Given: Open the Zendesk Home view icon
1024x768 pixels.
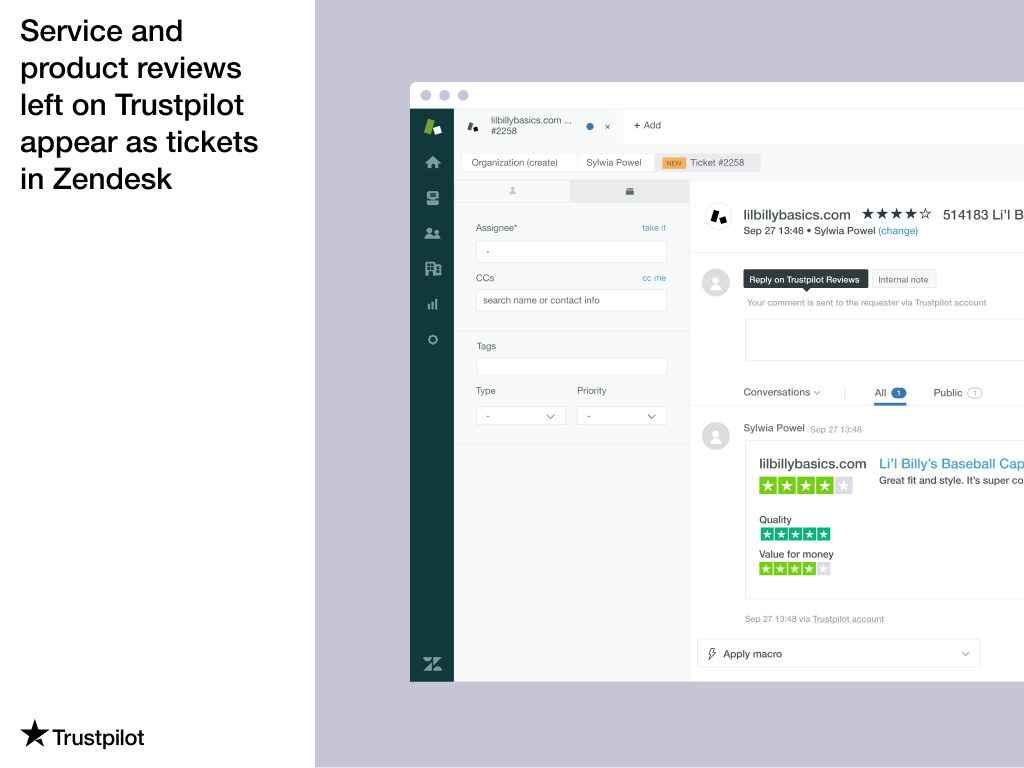Looking at the screenshot, I should 432,161.
